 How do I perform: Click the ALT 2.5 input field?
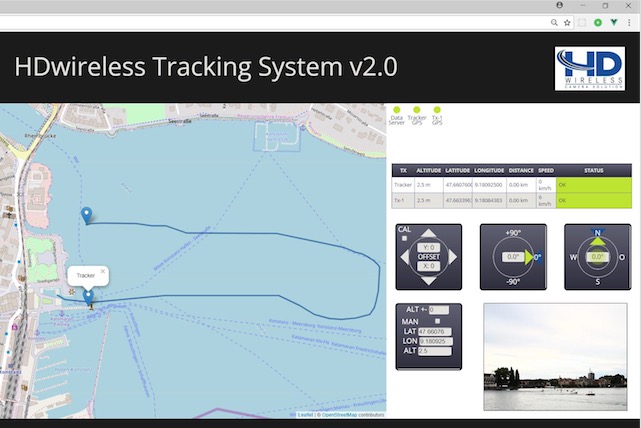point(435,351)
